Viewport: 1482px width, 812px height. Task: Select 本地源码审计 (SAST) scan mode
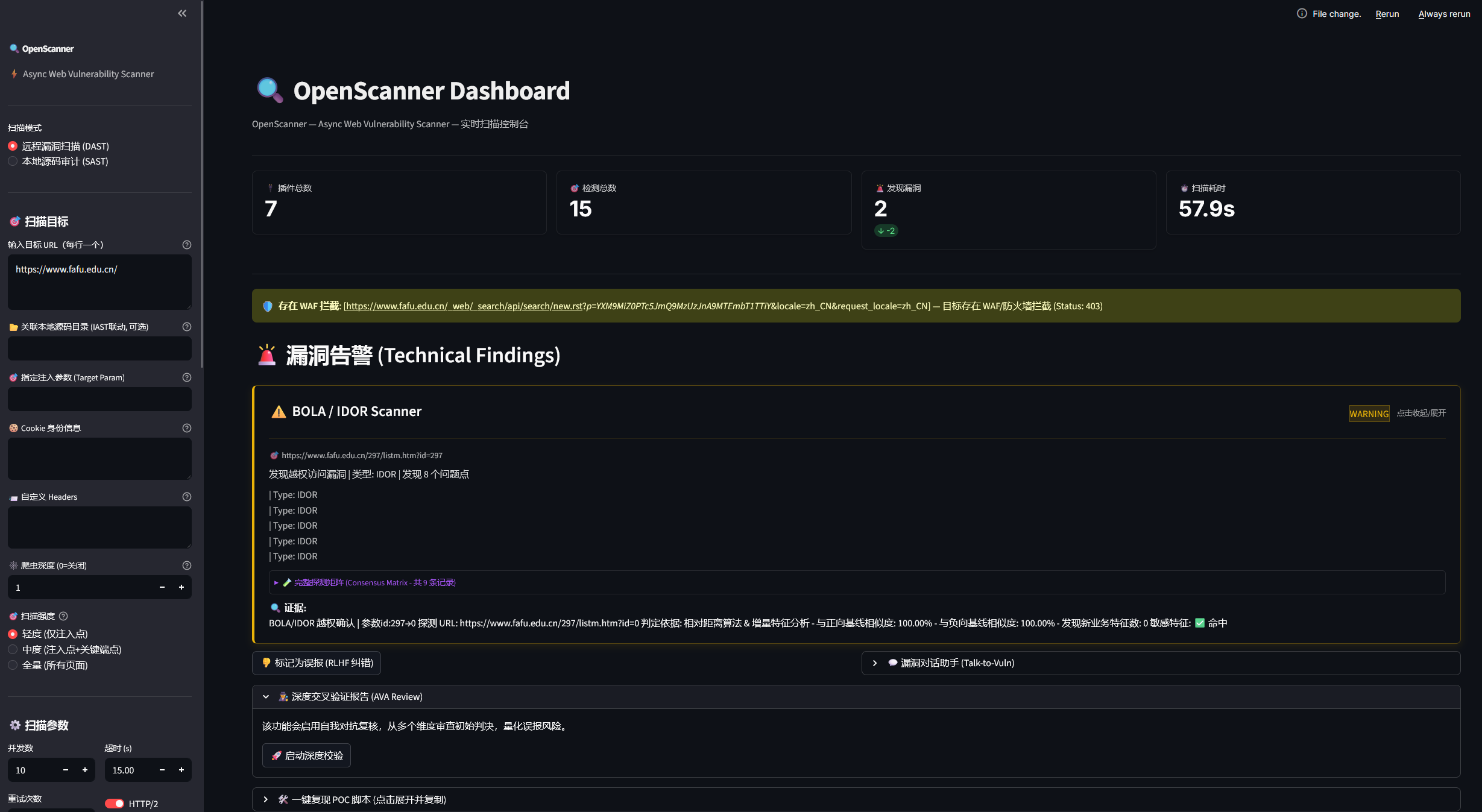tap(13, 162)
